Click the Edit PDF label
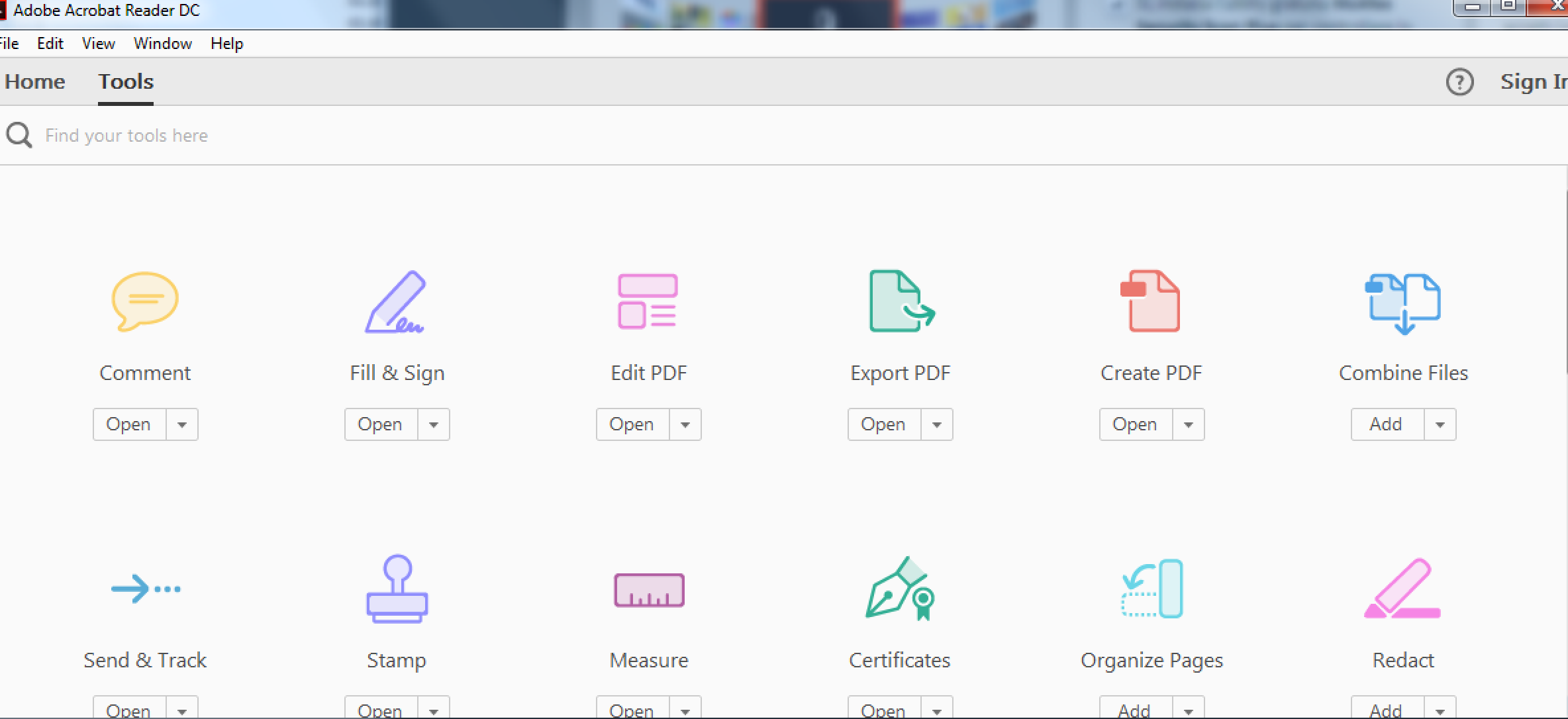Viewport: 1568px width, 719px height. coord(649,373)
